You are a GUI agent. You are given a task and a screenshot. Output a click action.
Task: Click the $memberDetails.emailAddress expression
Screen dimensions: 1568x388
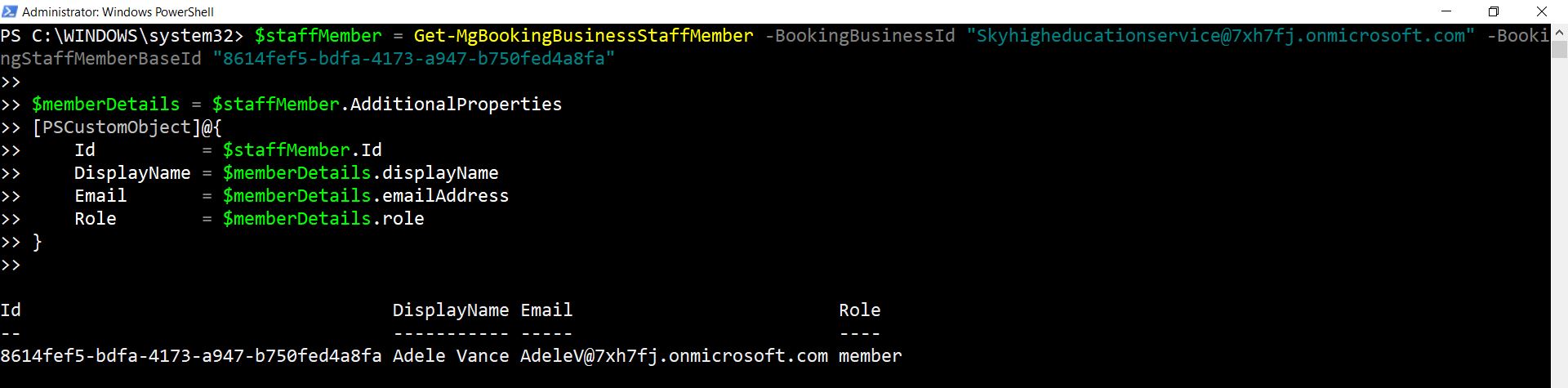coord(365,196)
